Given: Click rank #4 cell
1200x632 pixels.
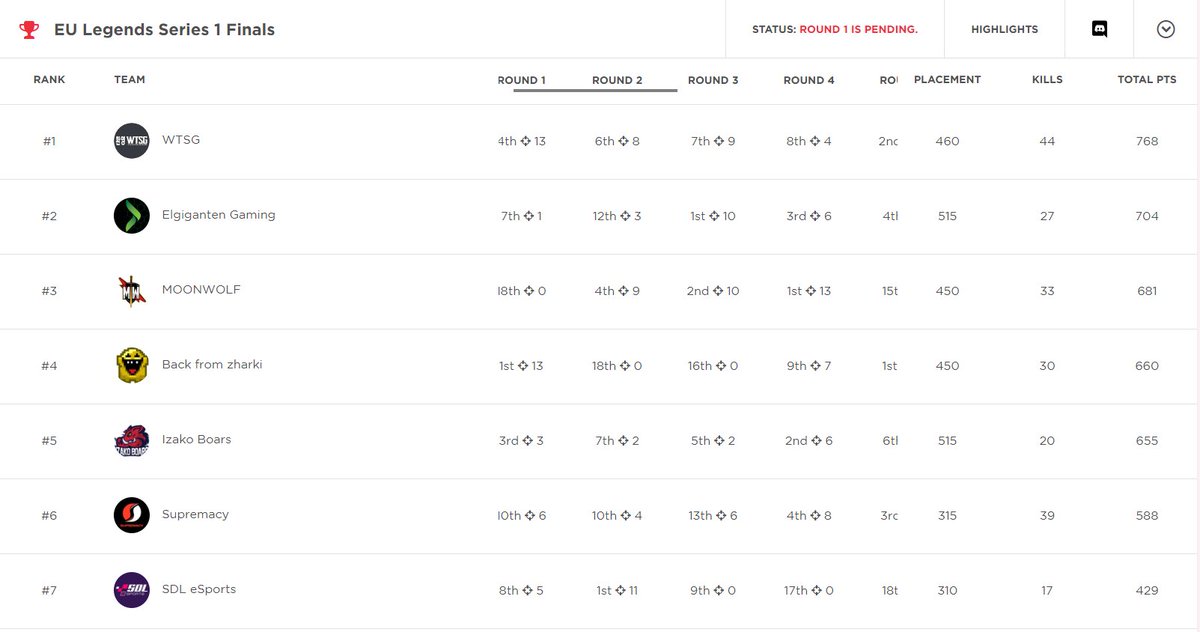Looking at the screenshot, I should coord(49,366).
